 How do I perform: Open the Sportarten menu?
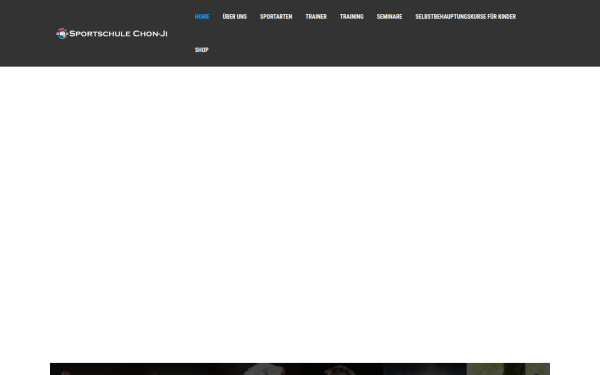pos(276,16)
